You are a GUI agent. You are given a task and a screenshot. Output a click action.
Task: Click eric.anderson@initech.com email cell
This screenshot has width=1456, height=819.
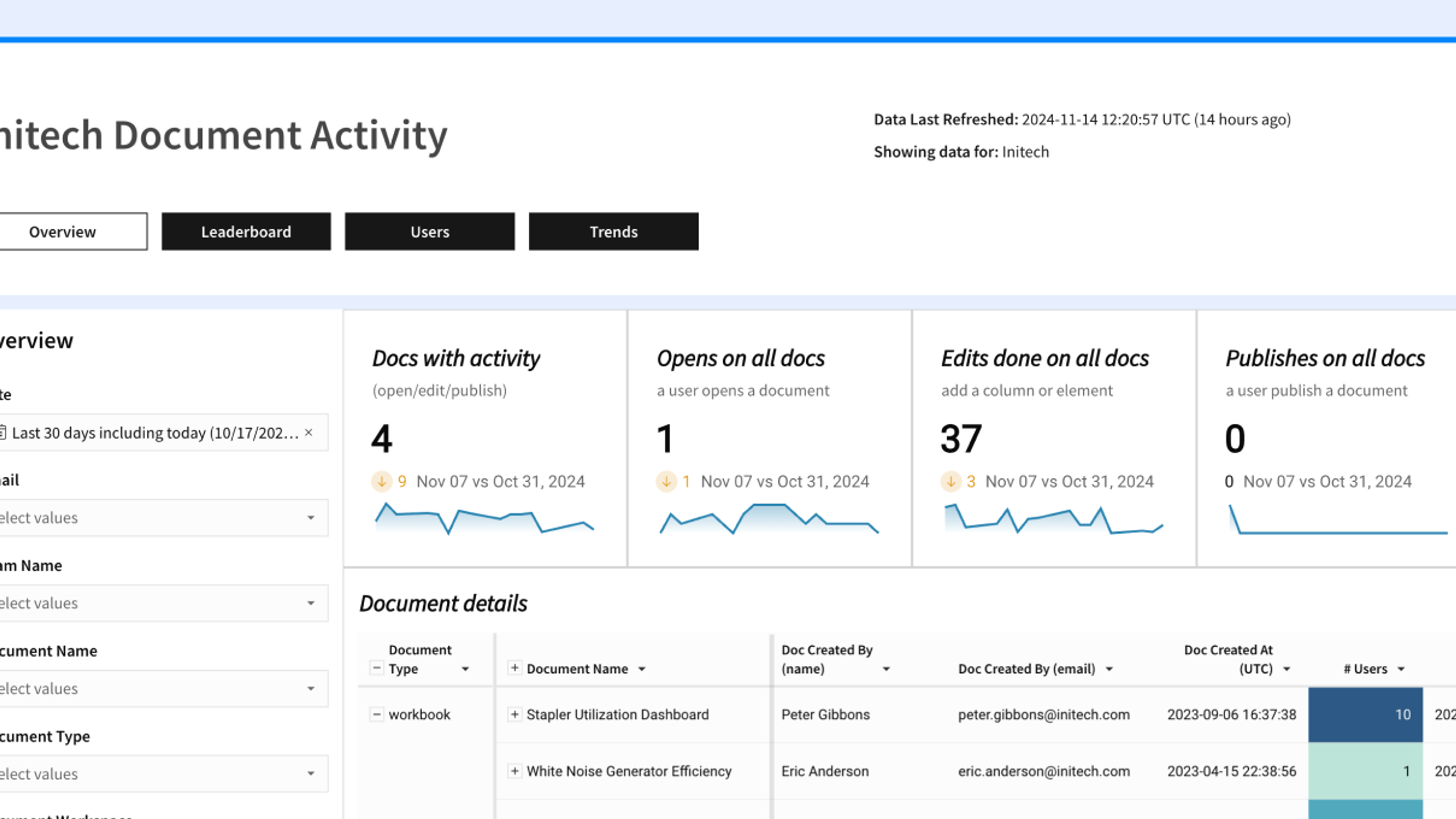(x=1043, y=771)
